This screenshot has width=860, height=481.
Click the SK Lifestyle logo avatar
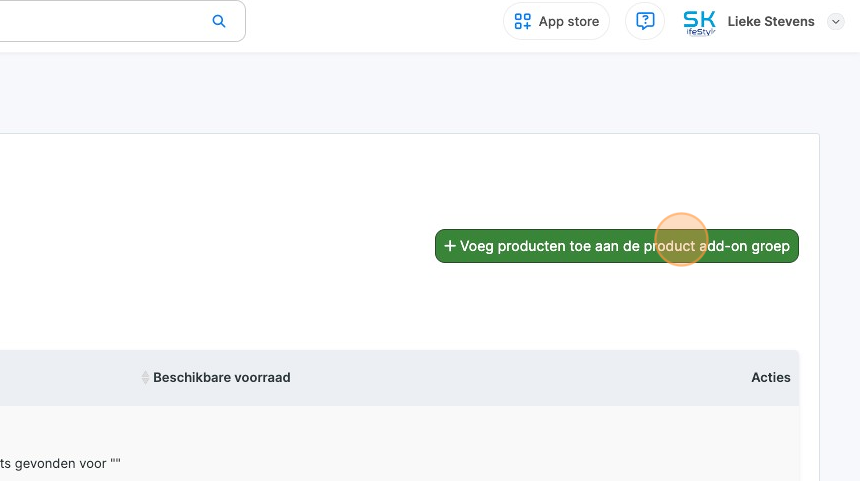click(699, 21)
